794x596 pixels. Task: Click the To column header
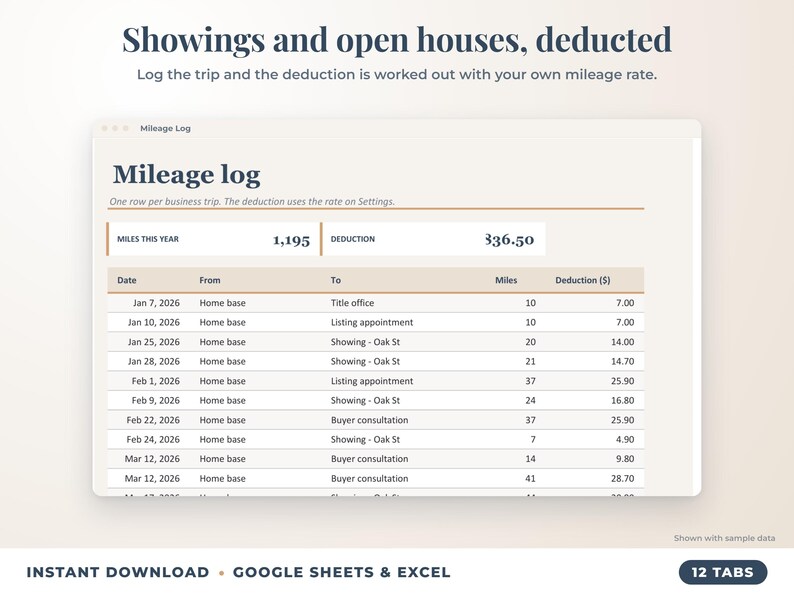pos(336,280)
